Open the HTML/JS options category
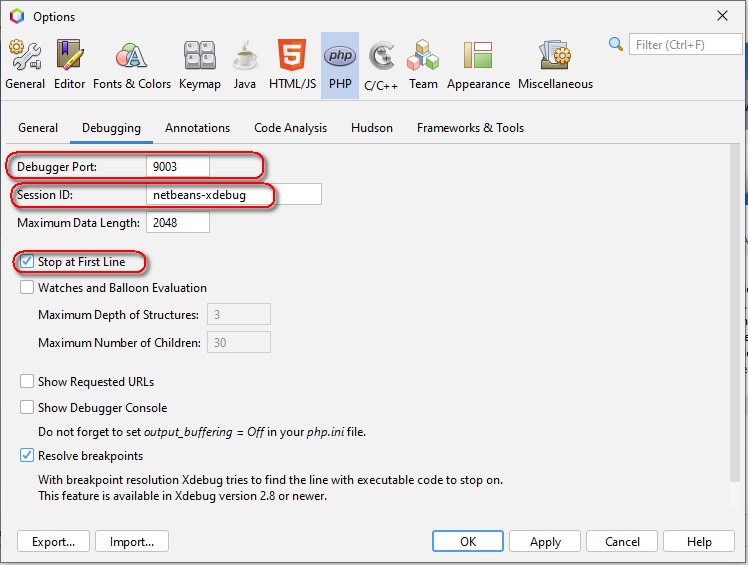Image resolution: width=748 pixels, height=565 pixels. pos(292,64)
